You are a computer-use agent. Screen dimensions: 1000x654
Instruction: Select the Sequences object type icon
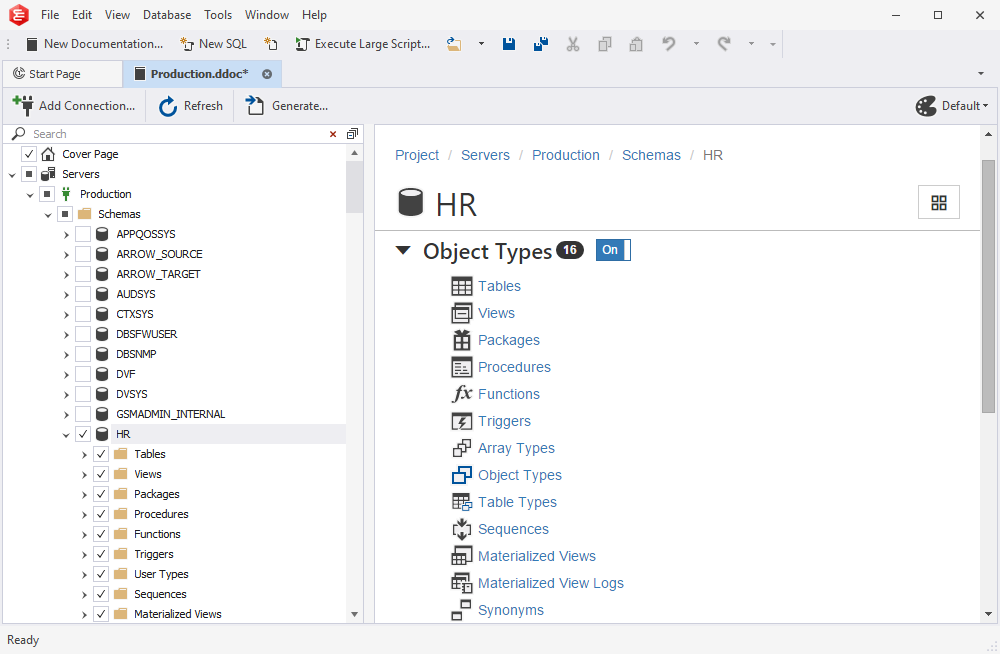463,528
